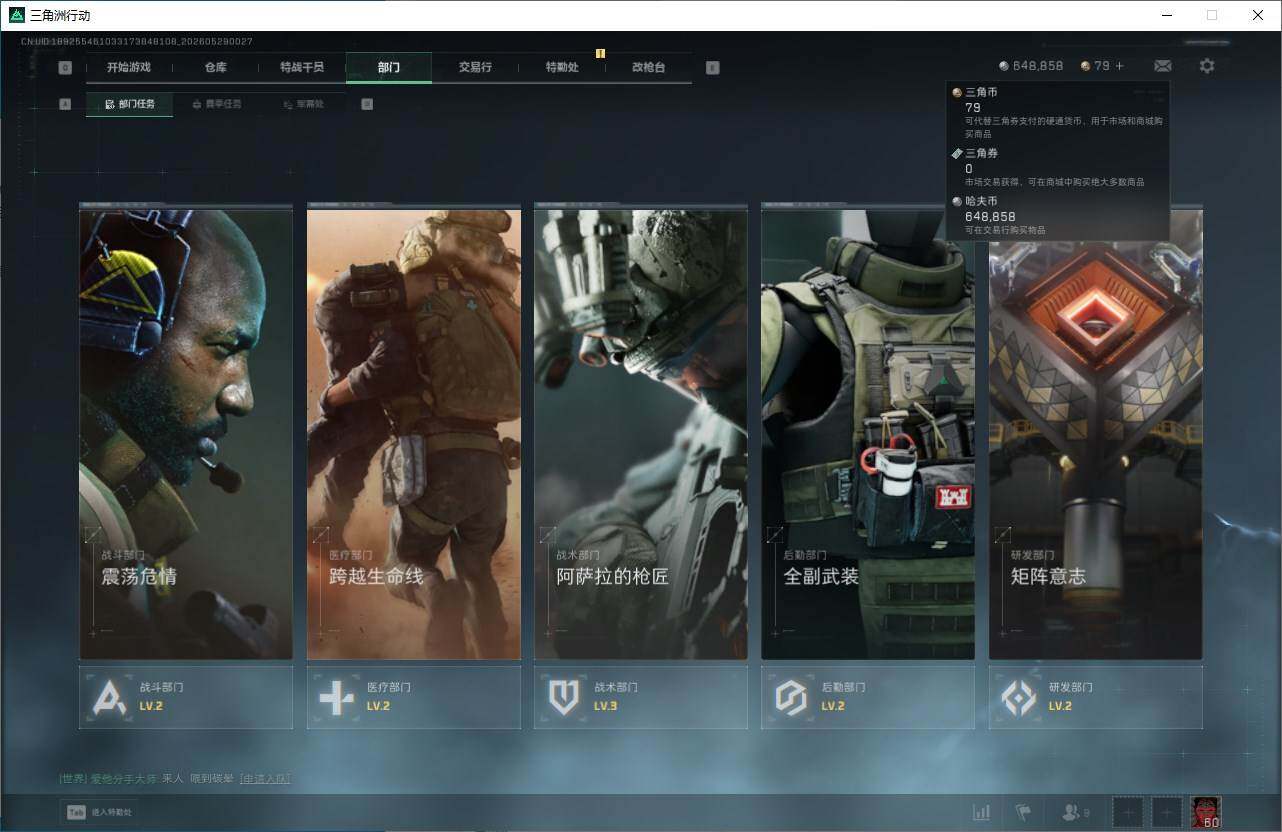The height and width of the screenshot is (832, 1282).
Task: Switch to the 特勤处 tab
Action: tap(562, 68)
